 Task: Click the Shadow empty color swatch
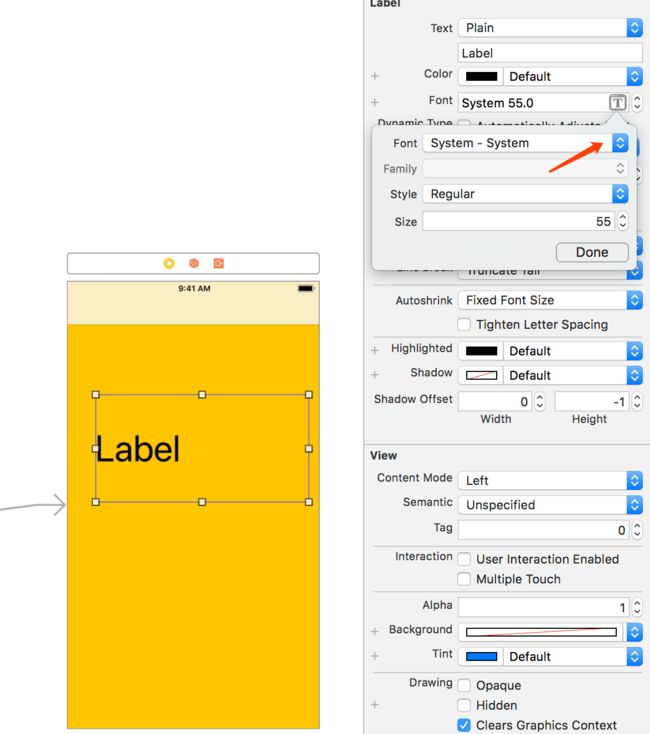tap(481, 375)
